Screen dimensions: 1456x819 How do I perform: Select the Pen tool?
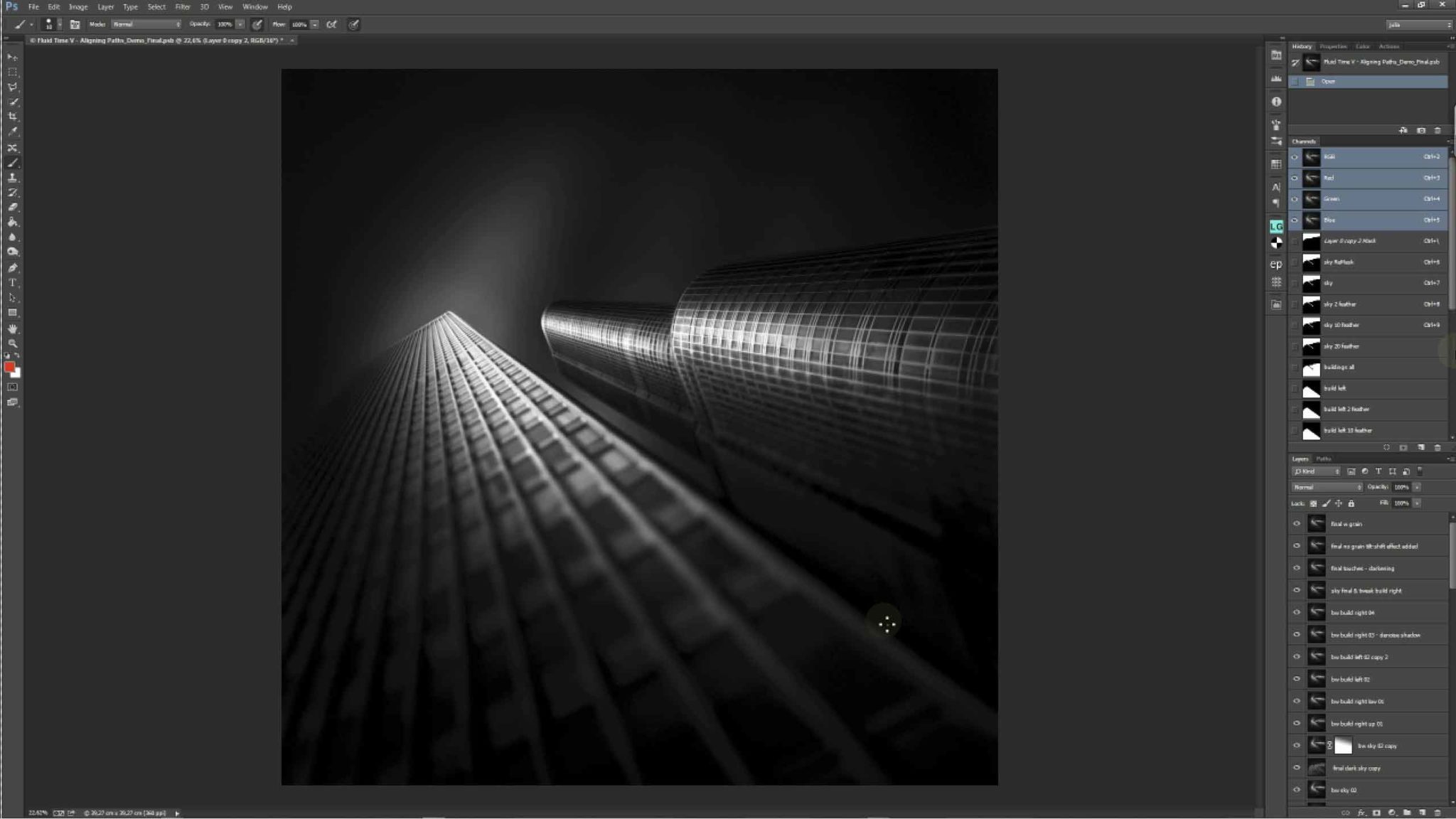(12, 268)
